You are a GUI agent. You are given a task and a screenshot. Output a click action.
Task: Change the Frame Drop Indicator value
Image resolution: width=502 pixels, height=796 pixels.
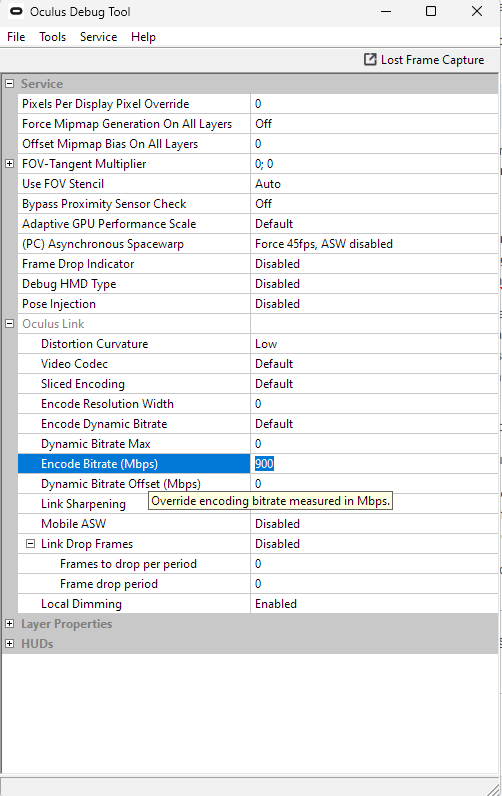(x=374, y=264)
